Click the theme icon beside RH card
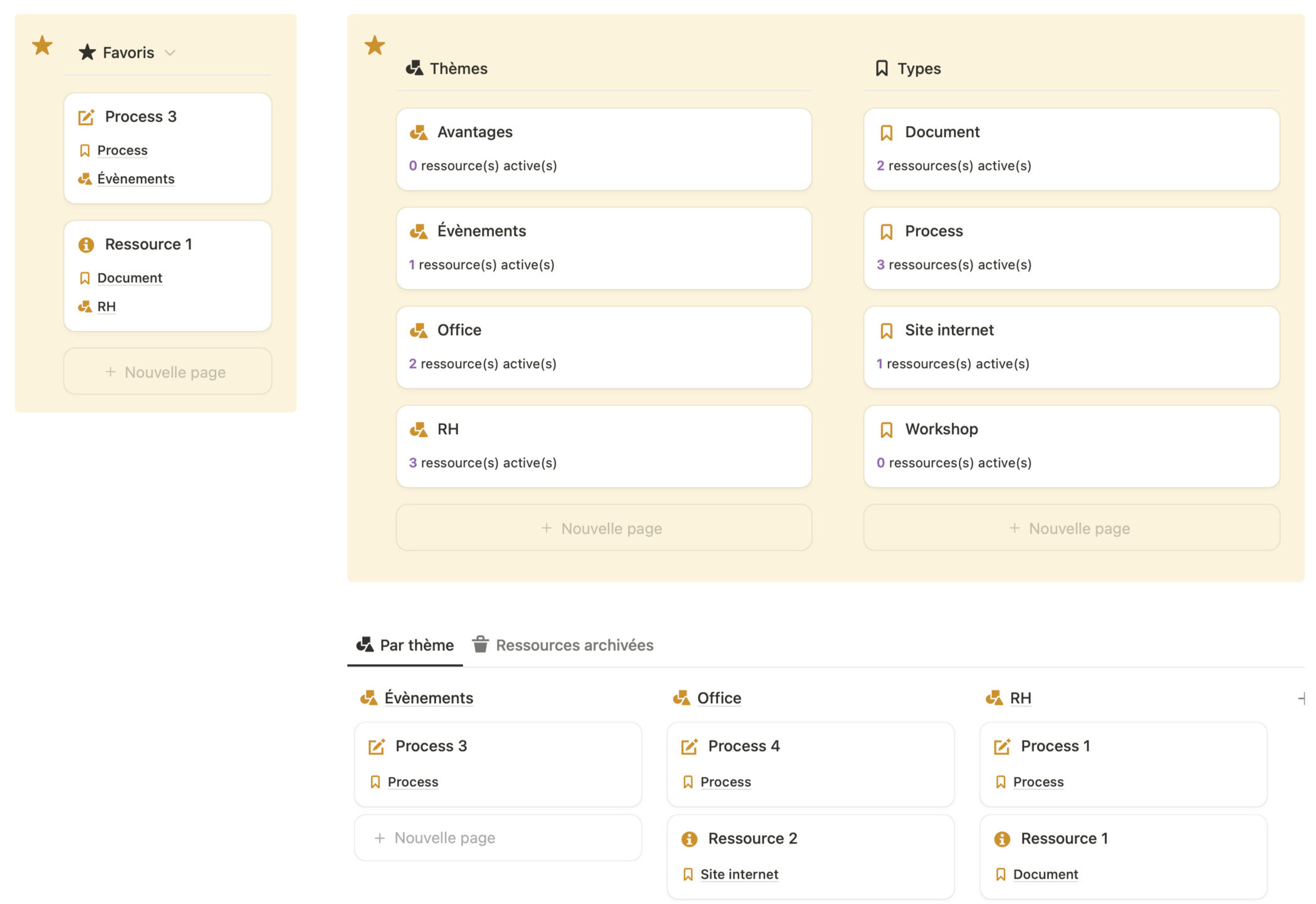This screenshot has width=1316, height=904. pos(417,429)
